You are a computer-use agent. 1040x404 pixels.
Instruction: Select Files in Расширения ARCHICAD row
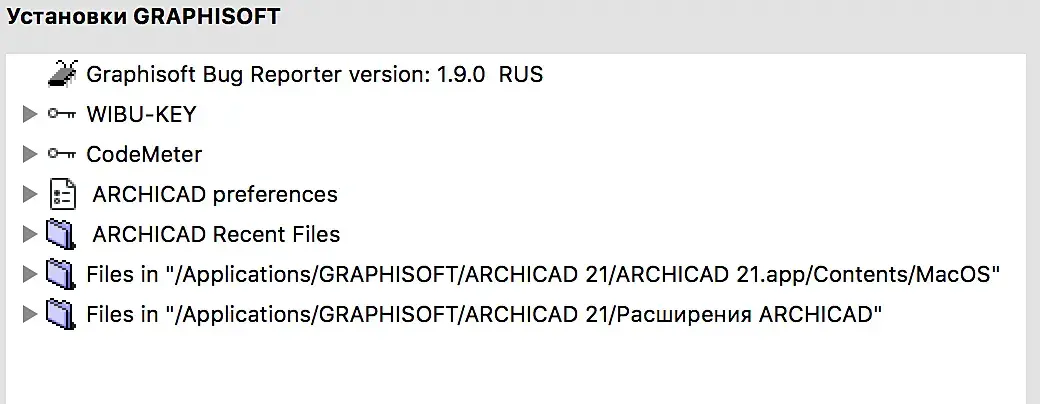484,315
